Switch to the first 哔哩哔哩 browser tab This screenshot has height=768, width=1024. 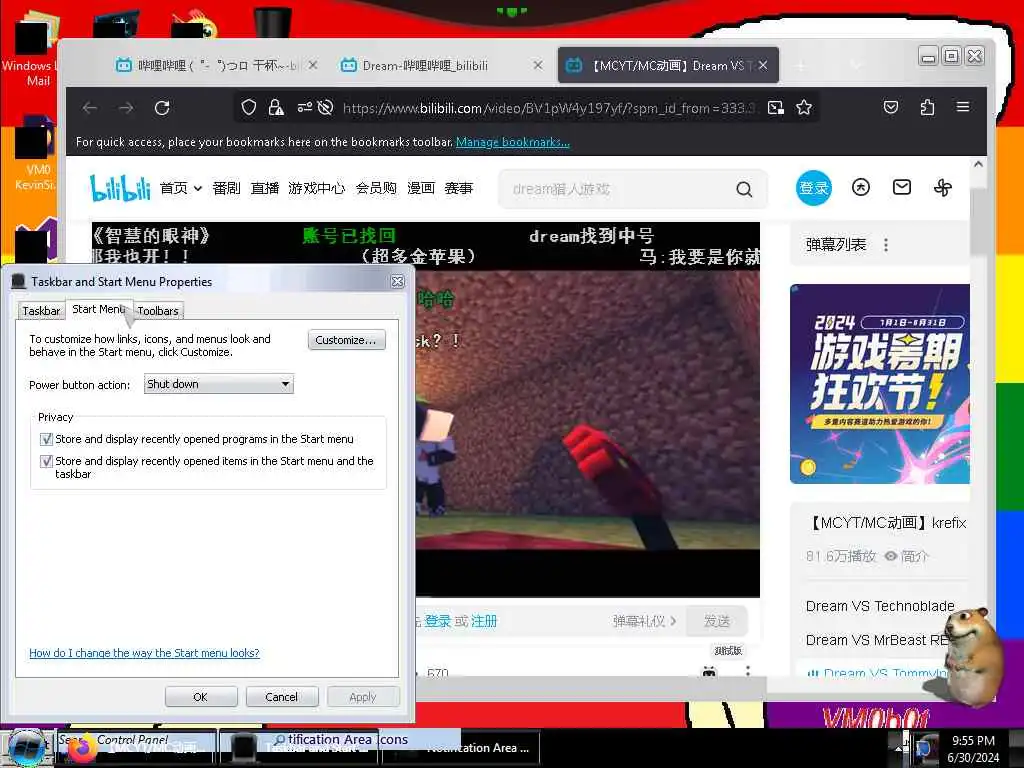pyautogui.click(x=216, y=65)
